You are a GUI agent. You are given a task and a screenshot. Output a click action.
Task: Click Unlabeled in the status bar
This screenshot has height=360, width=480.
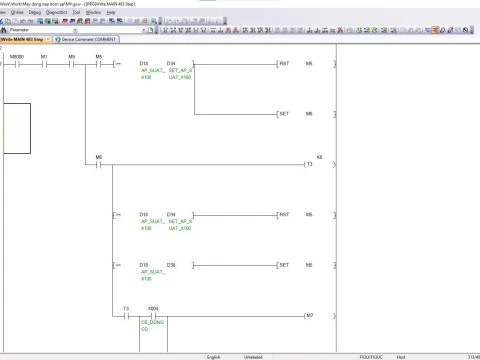pyautogui.click(x=253, y=357)
